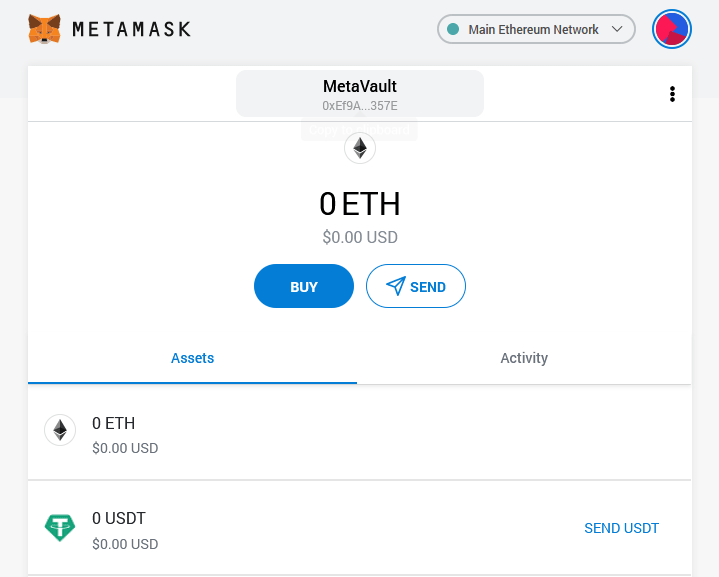Click the green Tether USDT icon
The height and width of the screenshot is (577, 719).
click(x=60, y=527)
